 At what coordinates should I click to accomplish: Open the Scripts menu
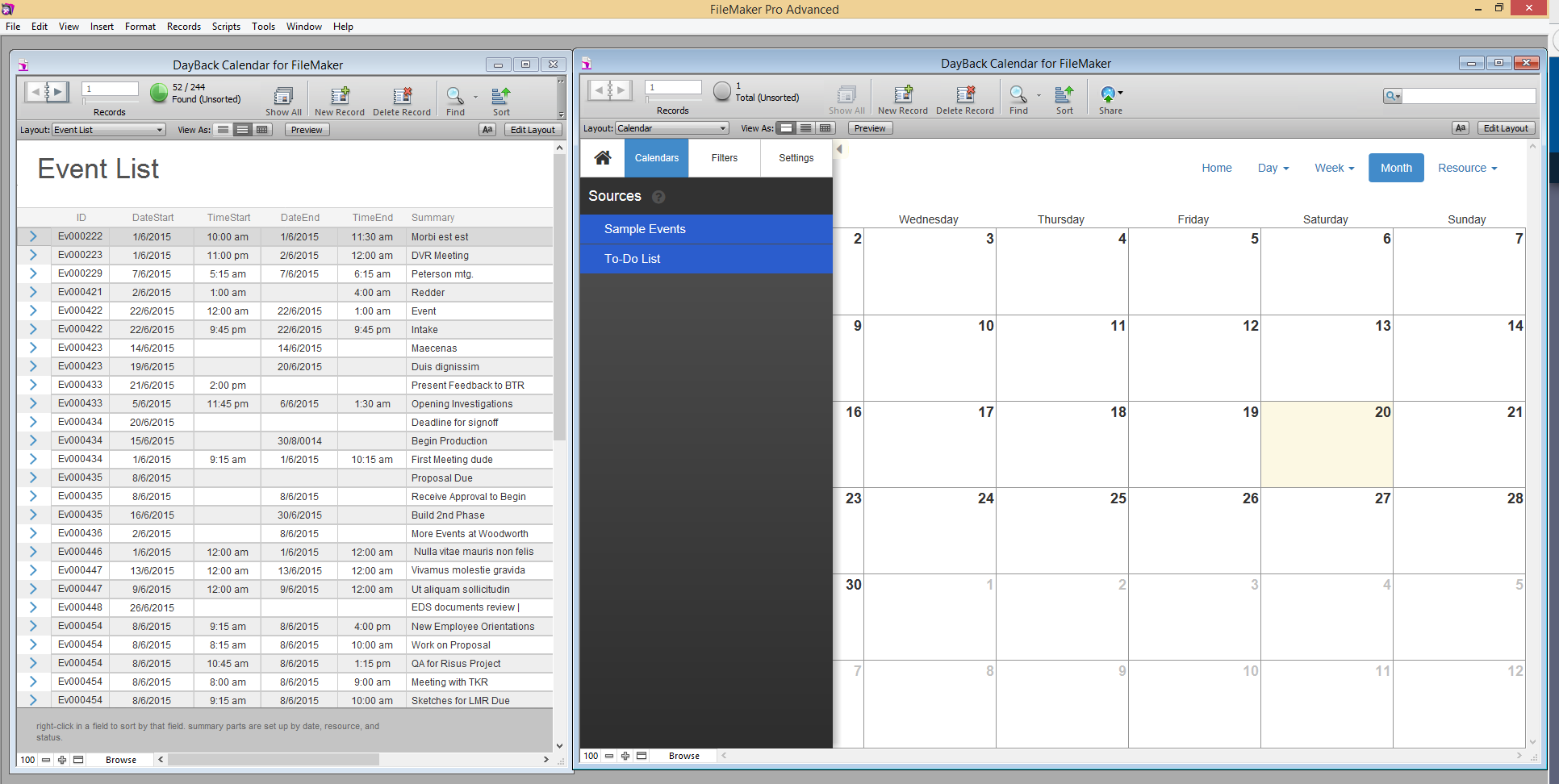point(226,27)
